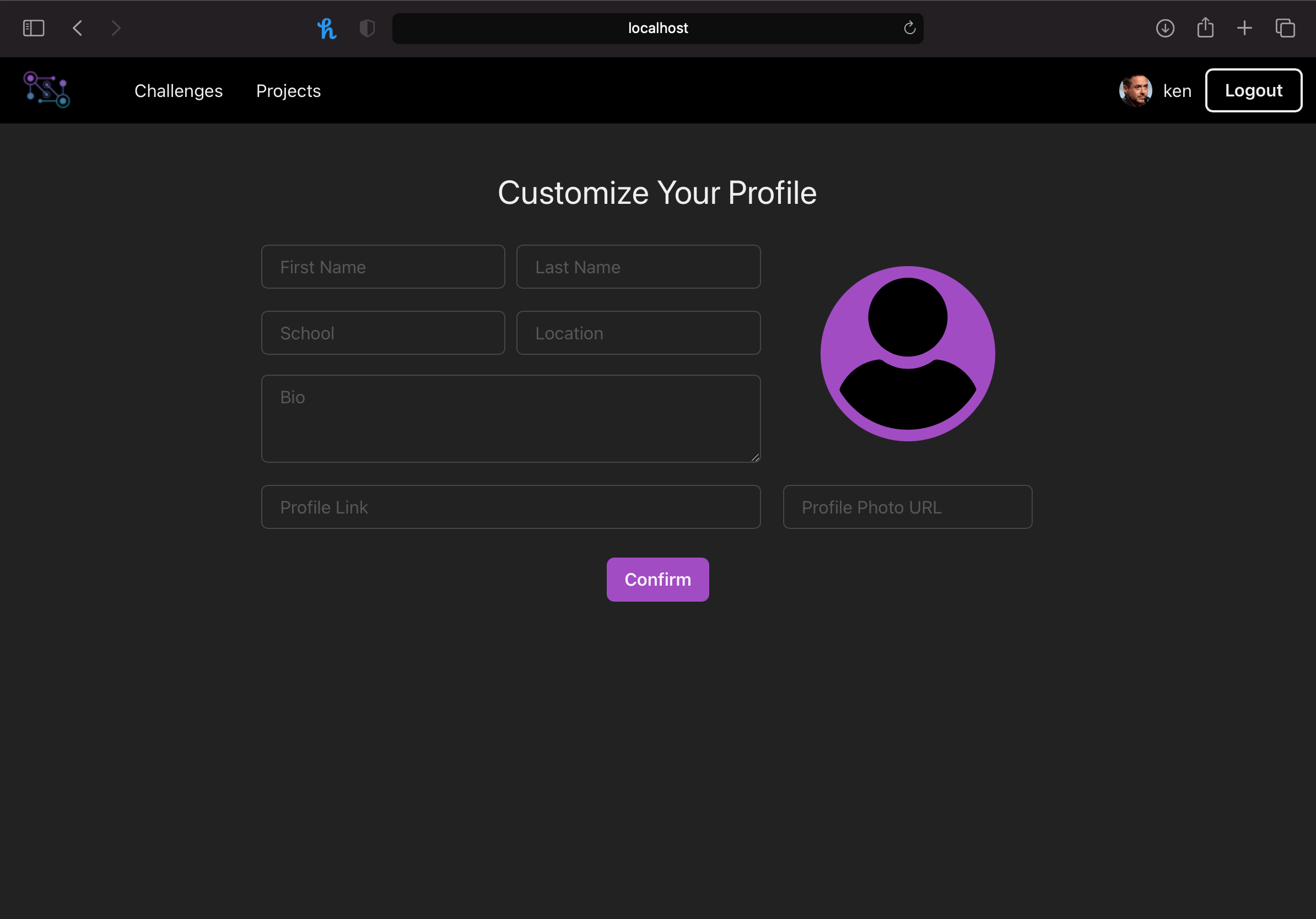
Task: Focus the Location input field
Action: coord(638,333)
